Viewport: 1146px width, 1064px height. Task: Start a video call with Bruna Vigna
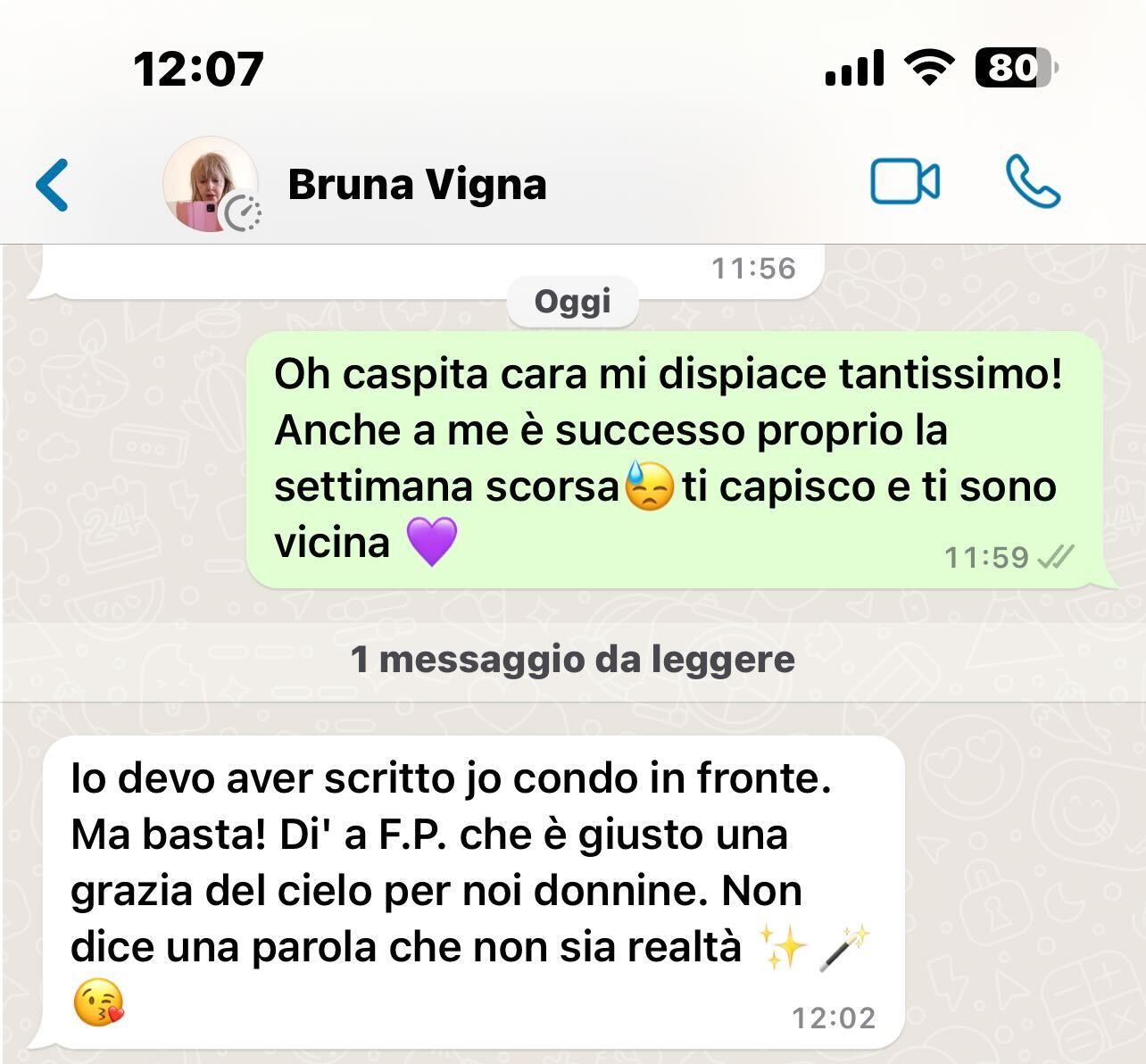click(x=904, y=183)
